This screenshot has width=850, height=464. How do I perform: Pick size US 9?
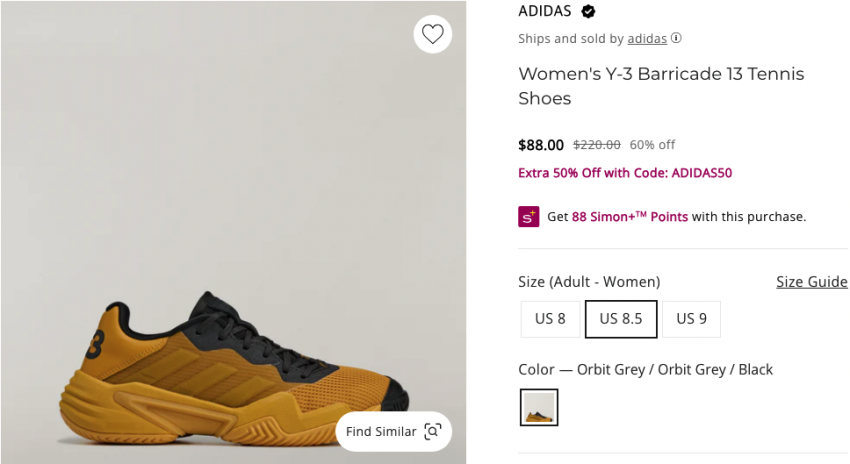[691, 319]
